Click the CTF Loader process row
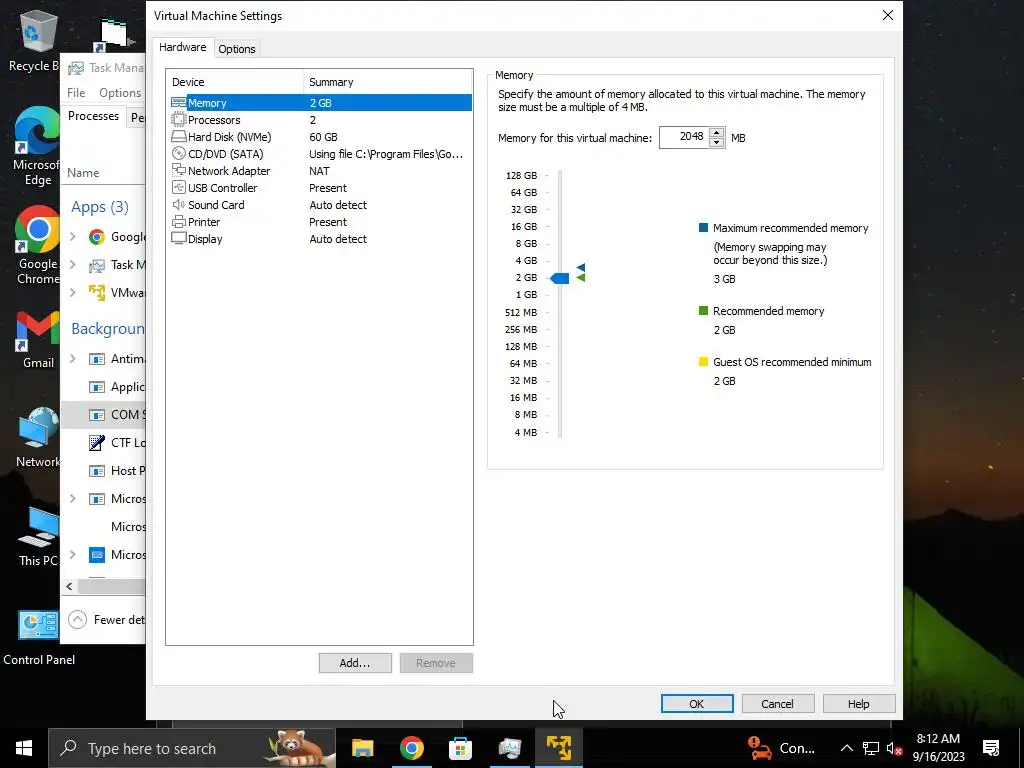Screen dimensions: 1024x768 [x=104, y=443]
